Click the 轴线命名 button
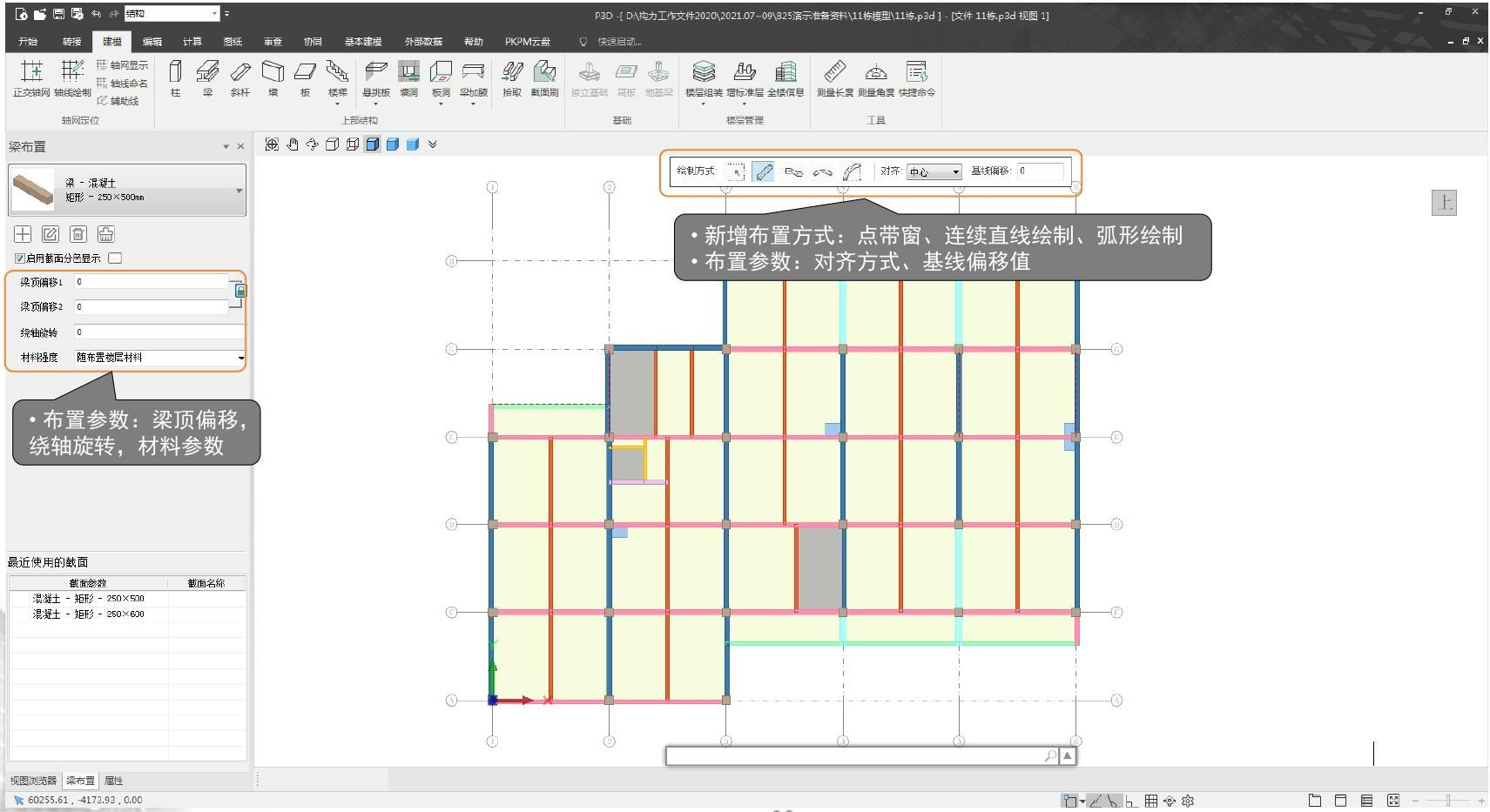 click(x=123, y=84)
